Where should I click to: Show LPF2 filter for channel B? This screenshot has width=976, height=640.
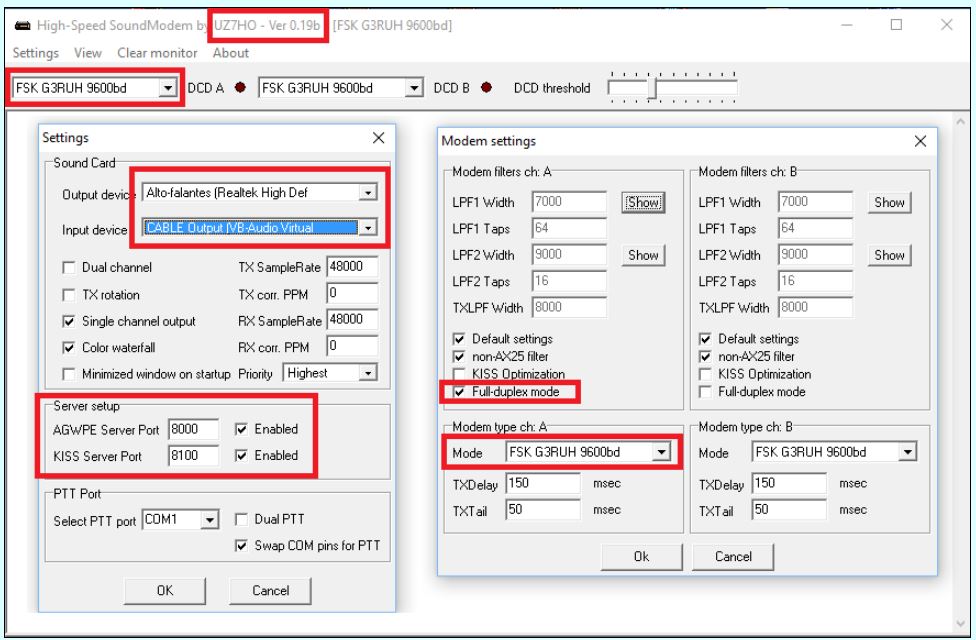coord(889,255)
